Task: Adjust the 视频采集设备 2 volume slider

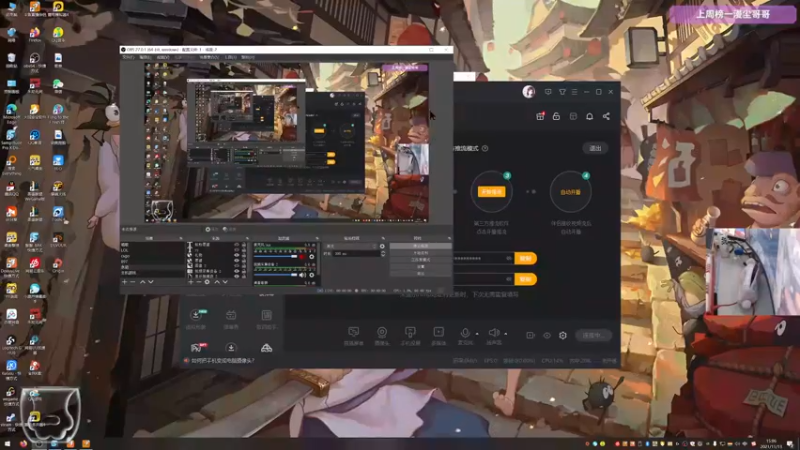Action: pos(276,275)
